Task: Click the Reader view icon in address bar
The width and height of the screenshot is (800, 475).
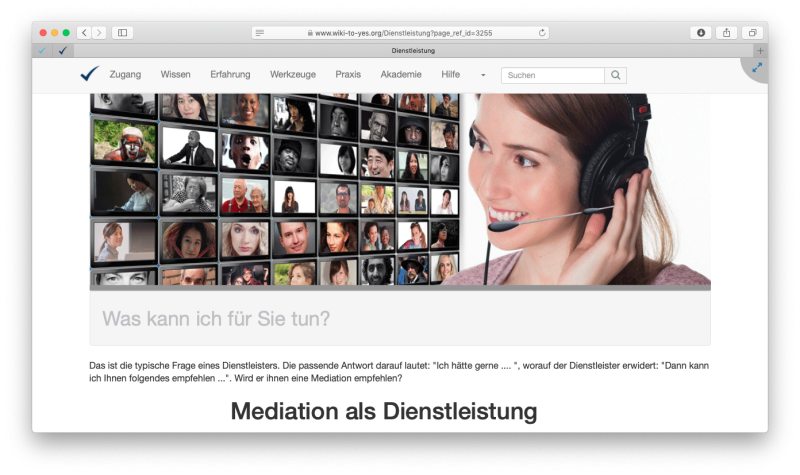Action: [260, 33]
